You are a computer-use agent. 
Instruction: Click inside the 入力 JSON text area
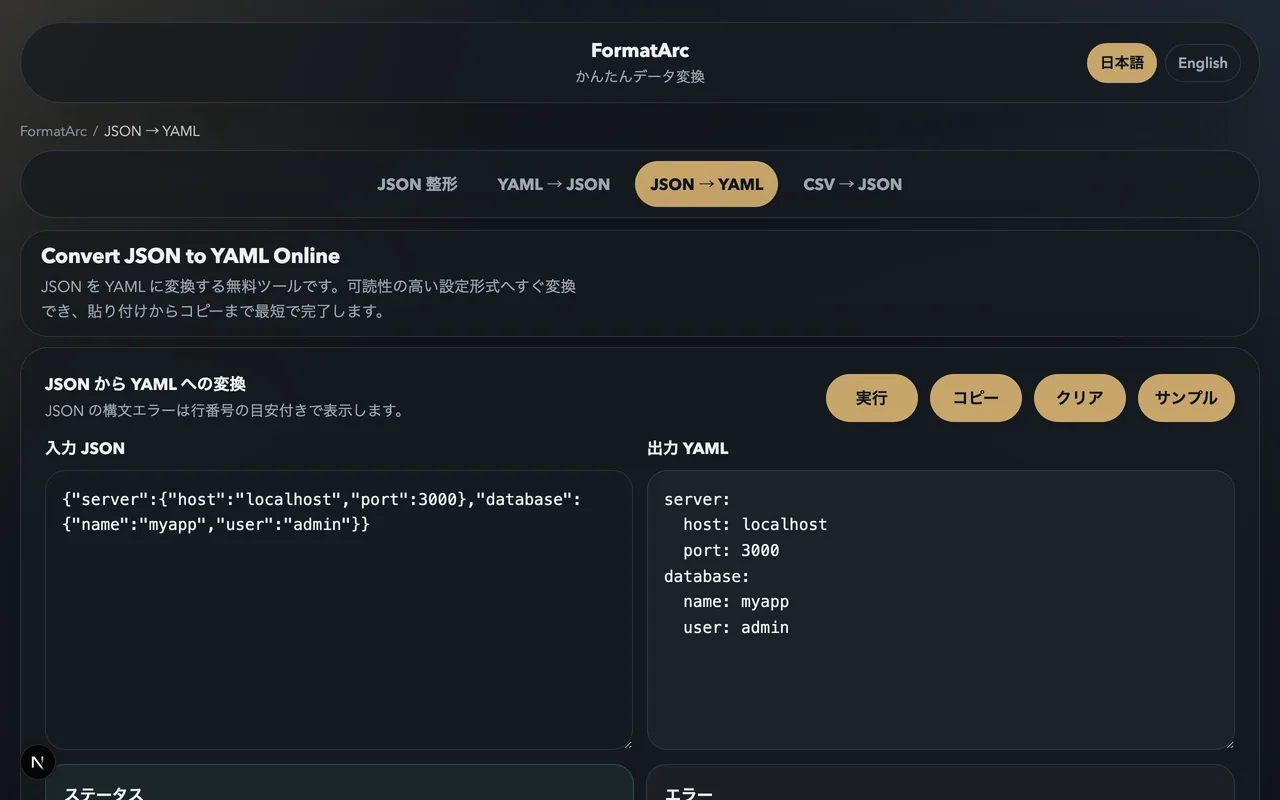(338, 610)
